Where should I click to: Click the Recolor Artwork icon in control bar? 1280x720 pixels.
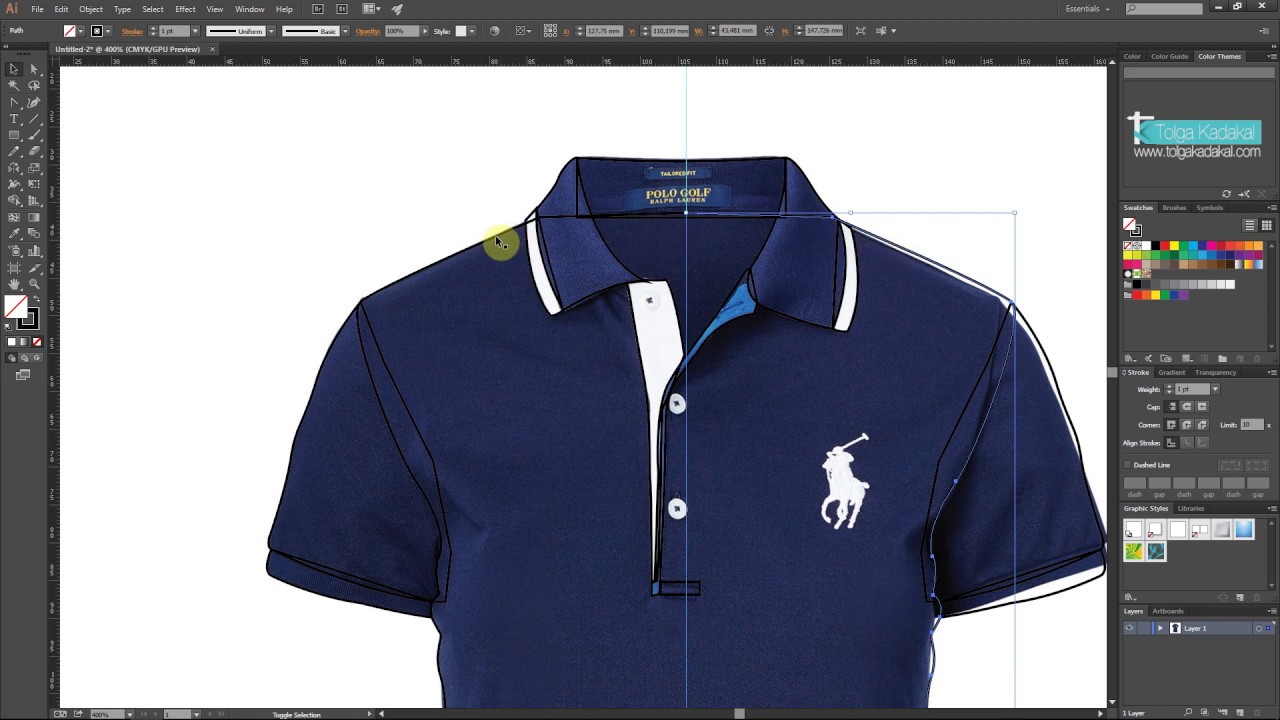pos(494,31)
